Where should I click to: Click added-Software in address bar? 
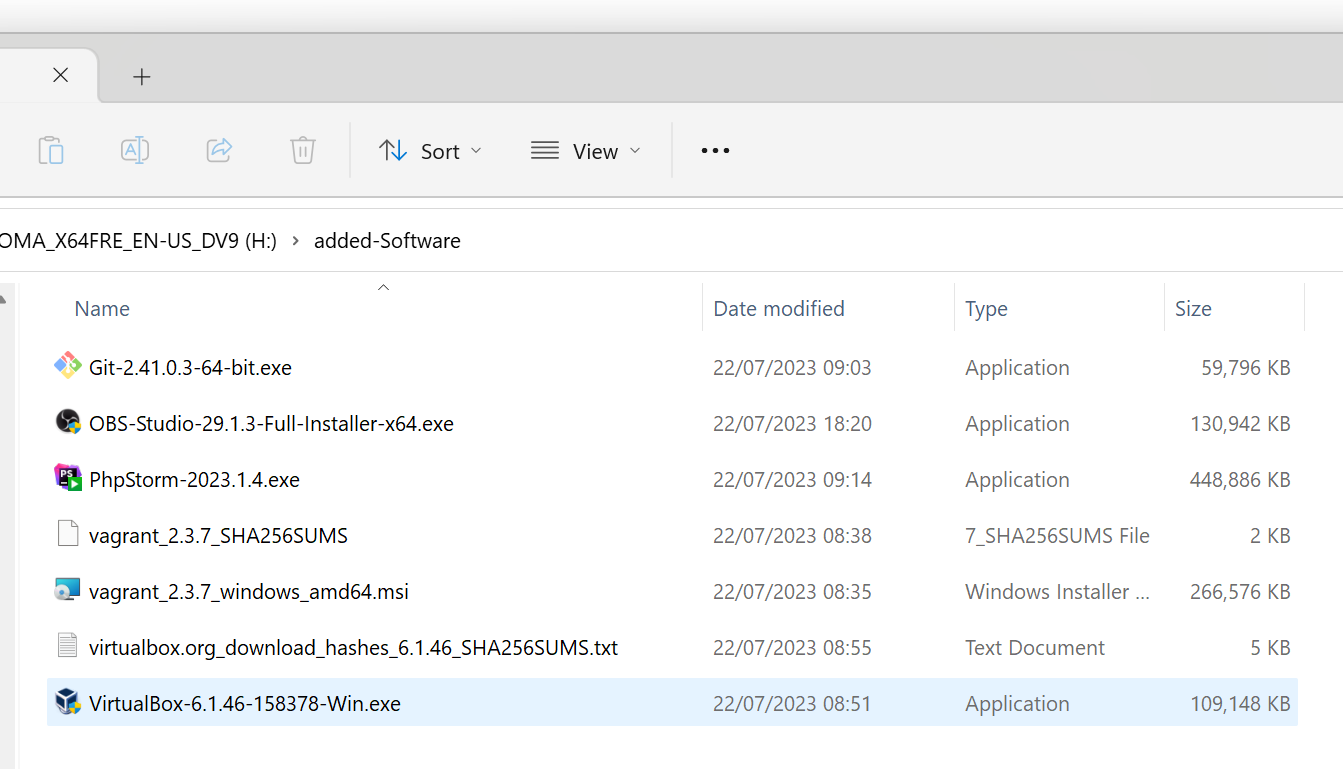pyautogui.click(x=387, y=241)
